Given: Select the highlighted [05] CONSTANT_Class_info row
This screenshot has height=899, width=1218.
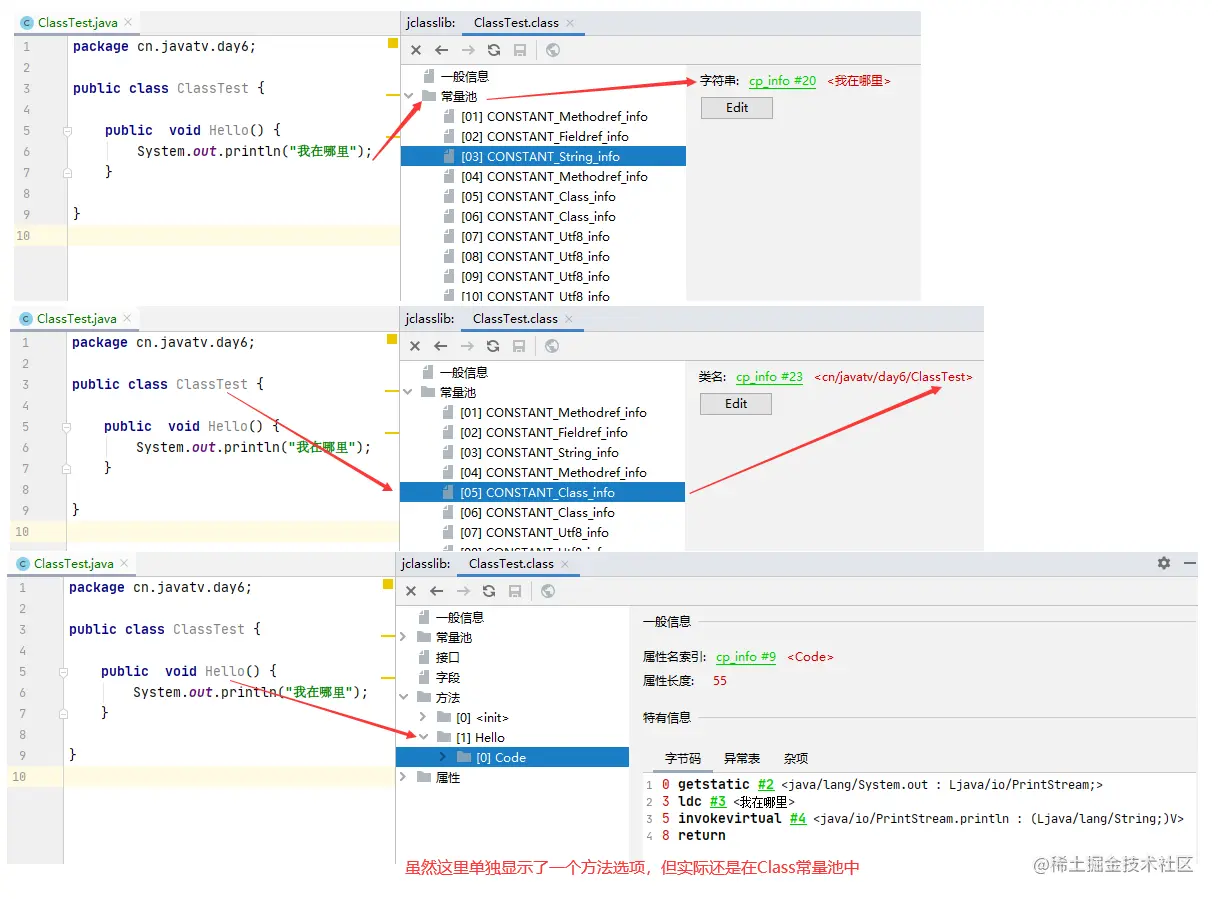Looking at the screenshot, I should [542, 492].
